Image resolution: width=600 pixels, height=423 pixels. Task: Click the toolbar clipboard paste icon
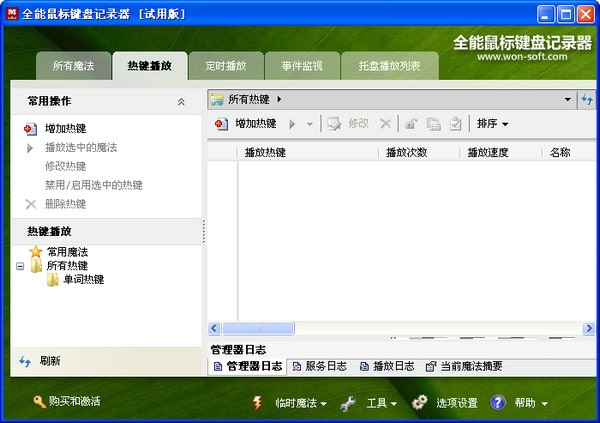coord(455,124)
